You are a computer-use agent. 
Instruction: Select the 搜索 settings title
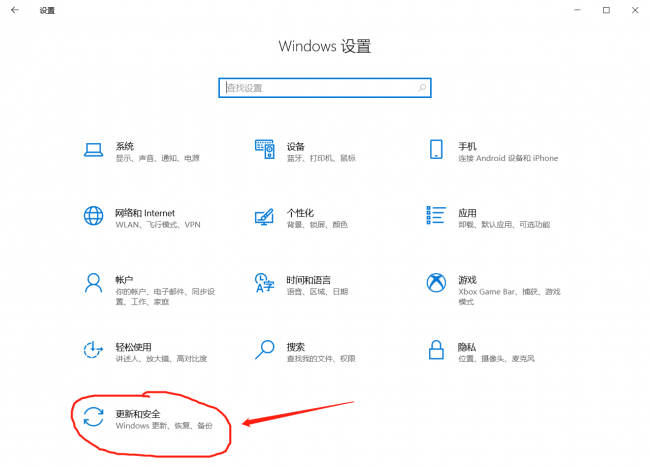point(296,347)
